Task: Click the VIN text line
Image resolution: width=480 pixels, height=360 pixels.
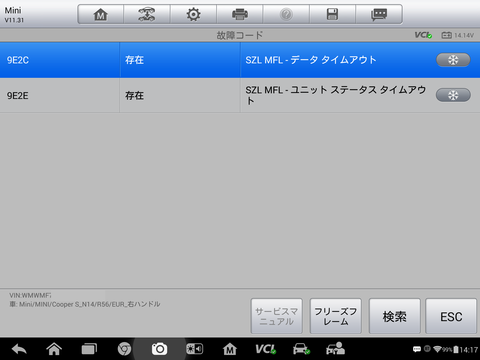Action: tap(30, 295)
